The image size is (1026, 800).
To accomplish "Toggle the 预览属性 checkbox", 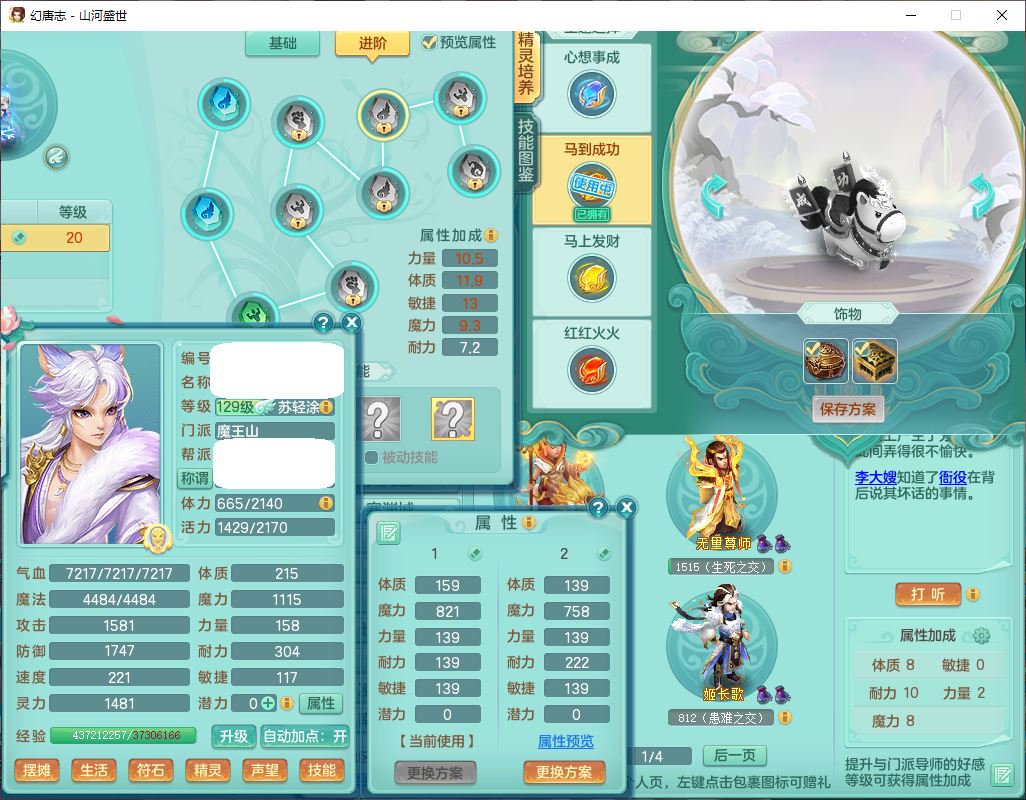I will tap(429, 43).
